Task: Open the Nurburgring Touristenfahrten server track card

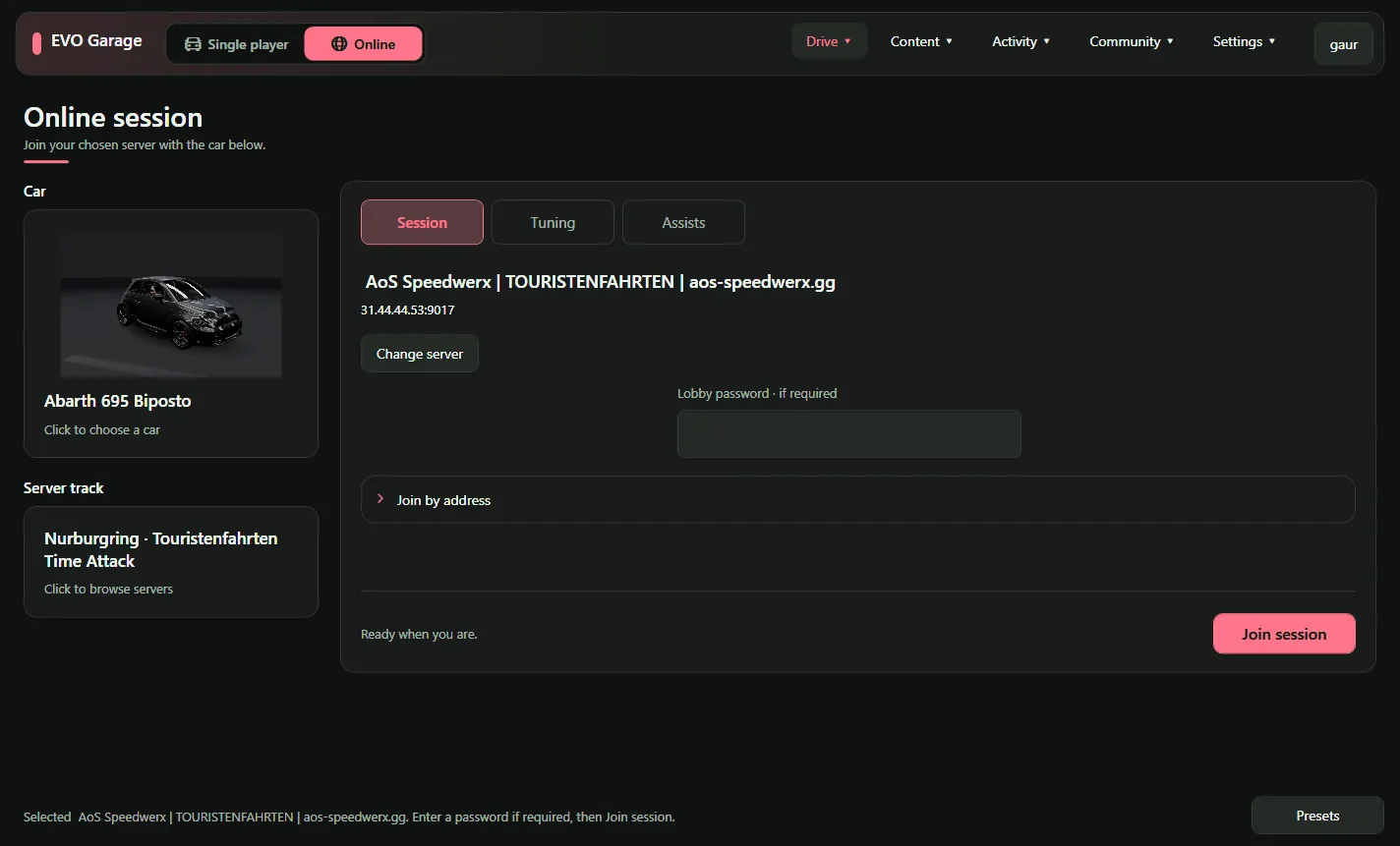Action: [171, 562]
